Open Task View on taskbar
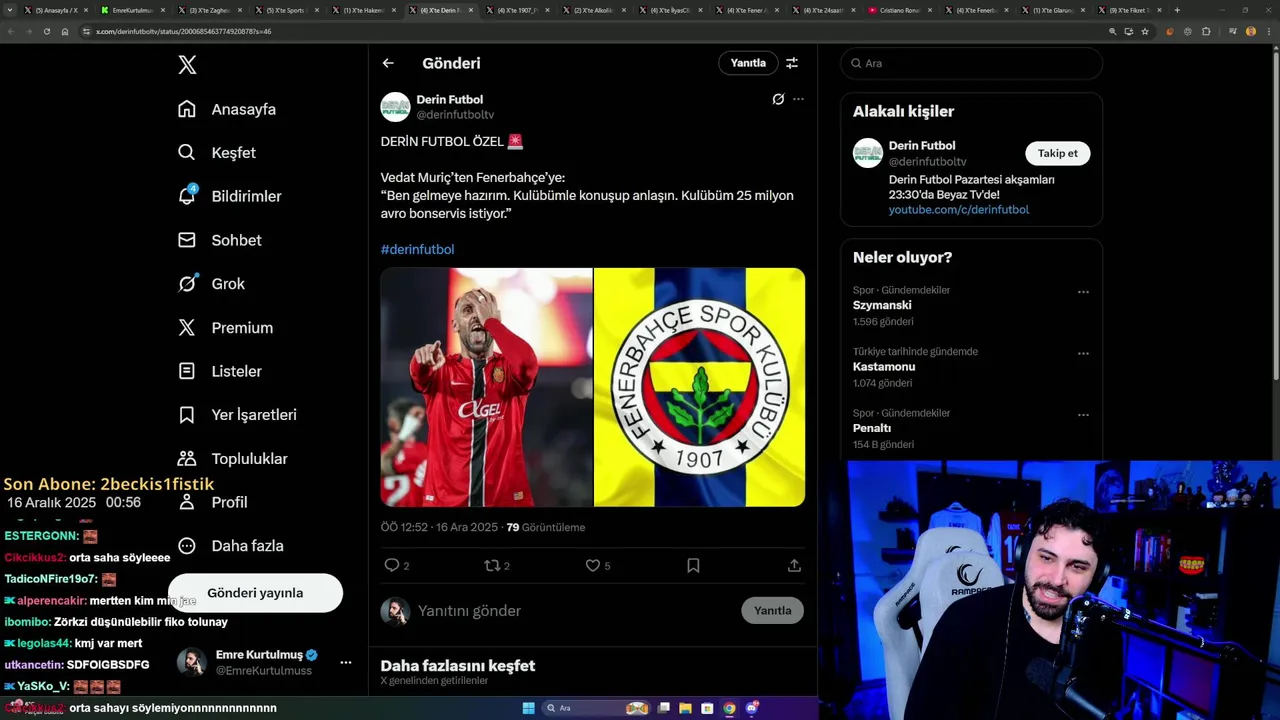 pyautogui.click(x=663, y=708)
